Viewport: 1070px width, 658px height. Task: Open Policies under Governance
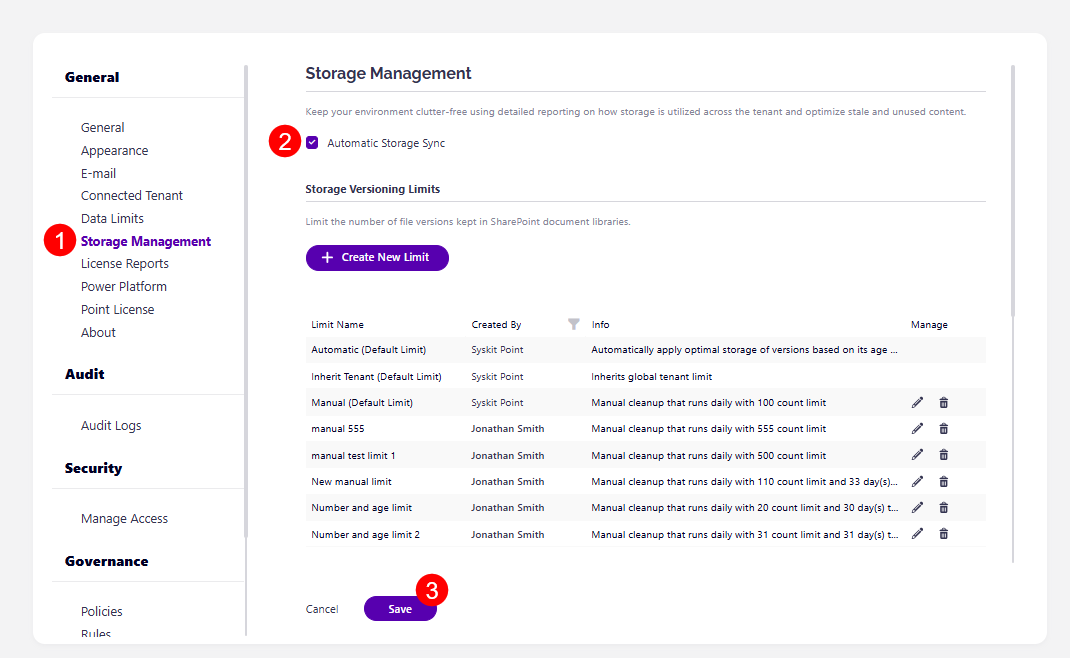[x=101, y=611]
